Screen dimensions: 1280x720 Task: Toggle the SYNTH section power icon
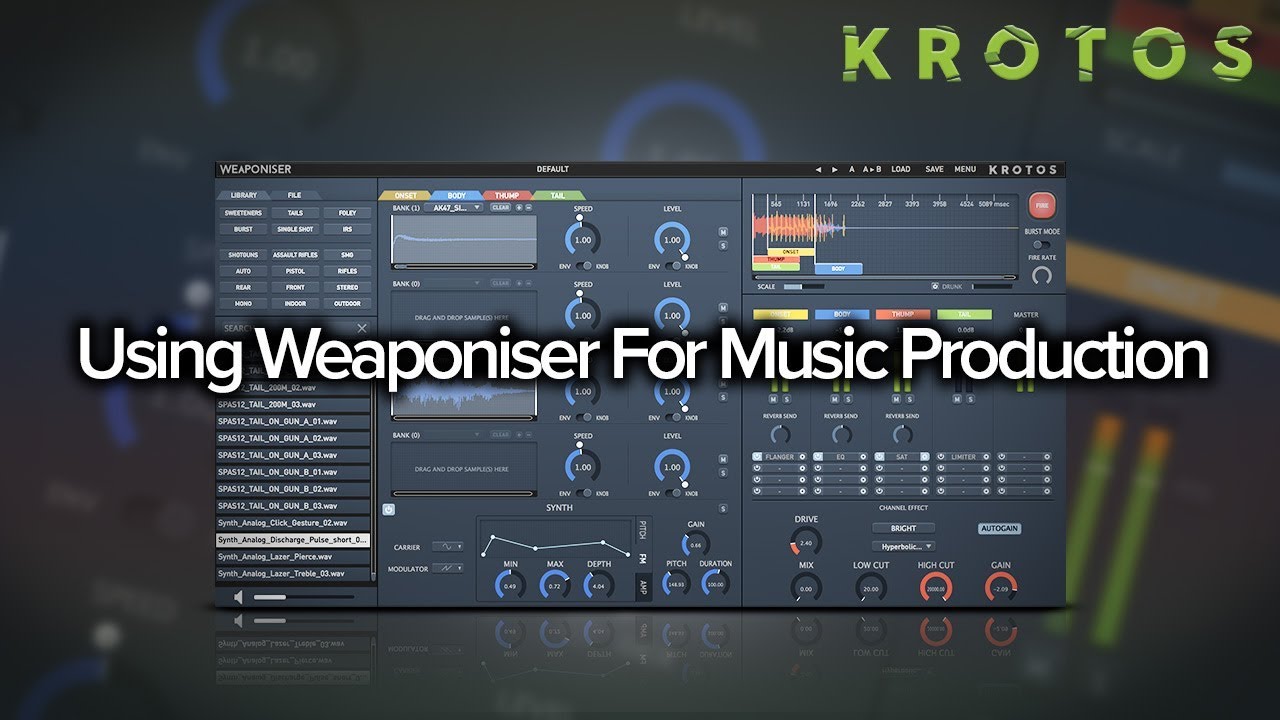tap(389, 509)
